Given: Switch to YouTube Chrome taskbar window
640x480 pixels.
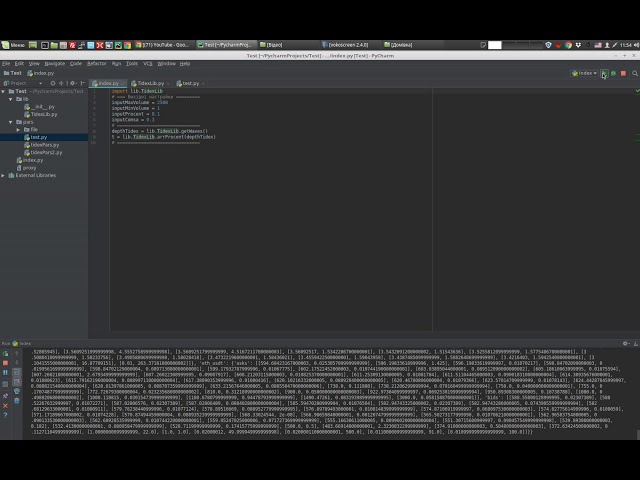Looking at the screenshot, I should 162,45.
